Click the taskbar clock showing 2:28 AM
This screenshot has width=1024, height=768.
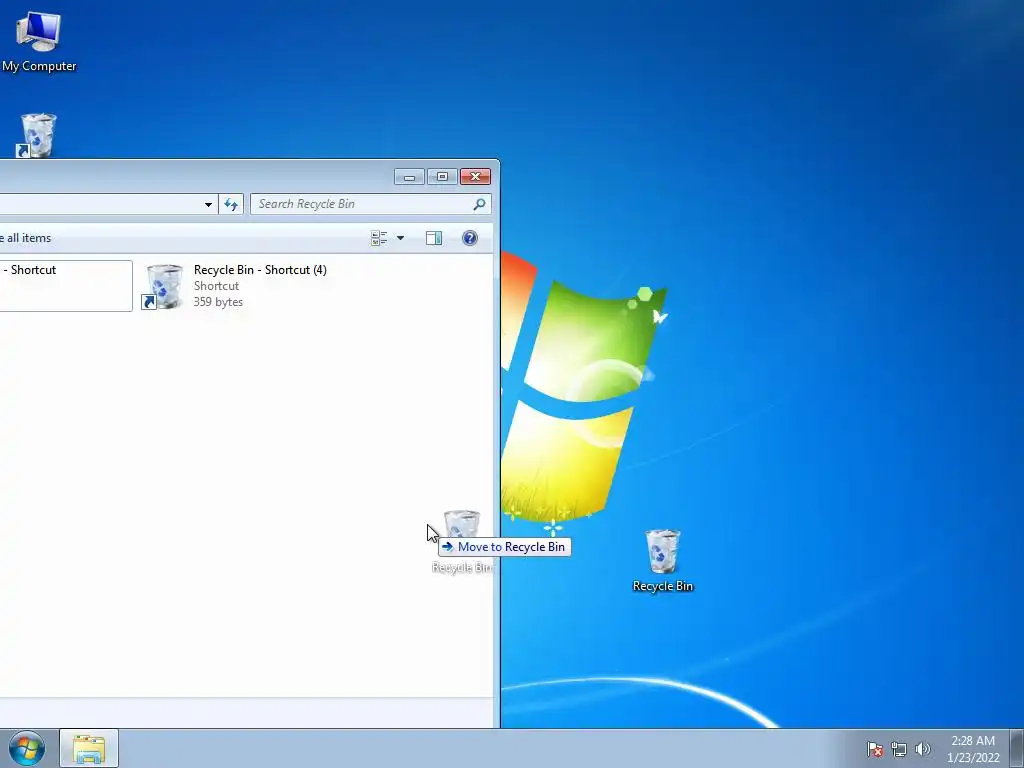tap(973, 749)
